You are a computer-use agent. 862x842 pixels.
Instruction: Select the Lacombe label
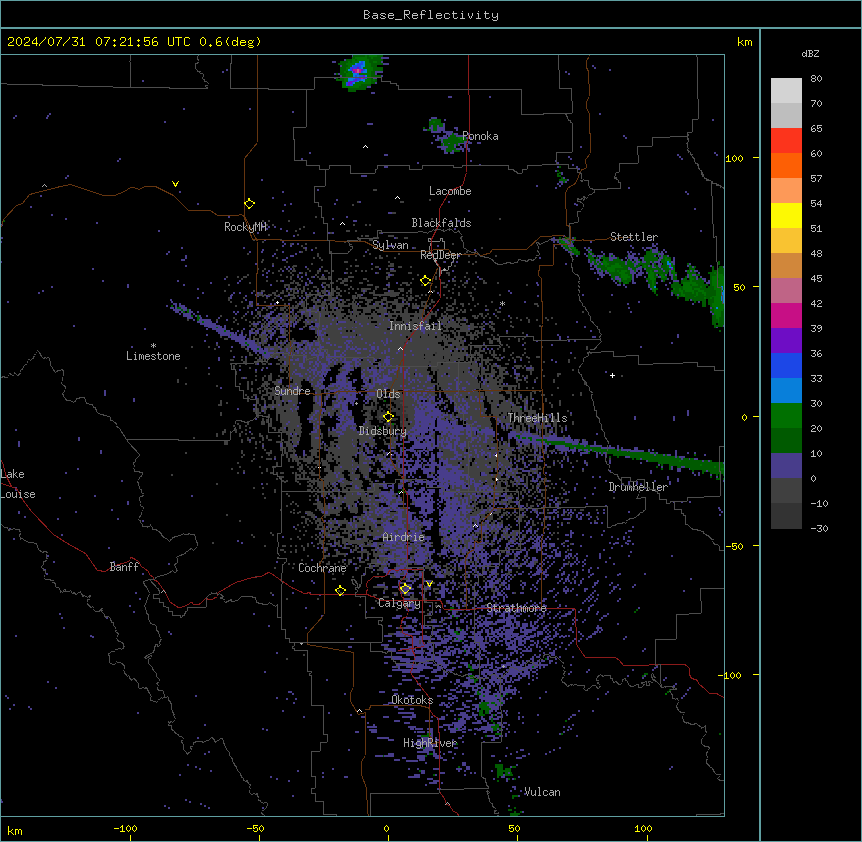click(450, 191)
